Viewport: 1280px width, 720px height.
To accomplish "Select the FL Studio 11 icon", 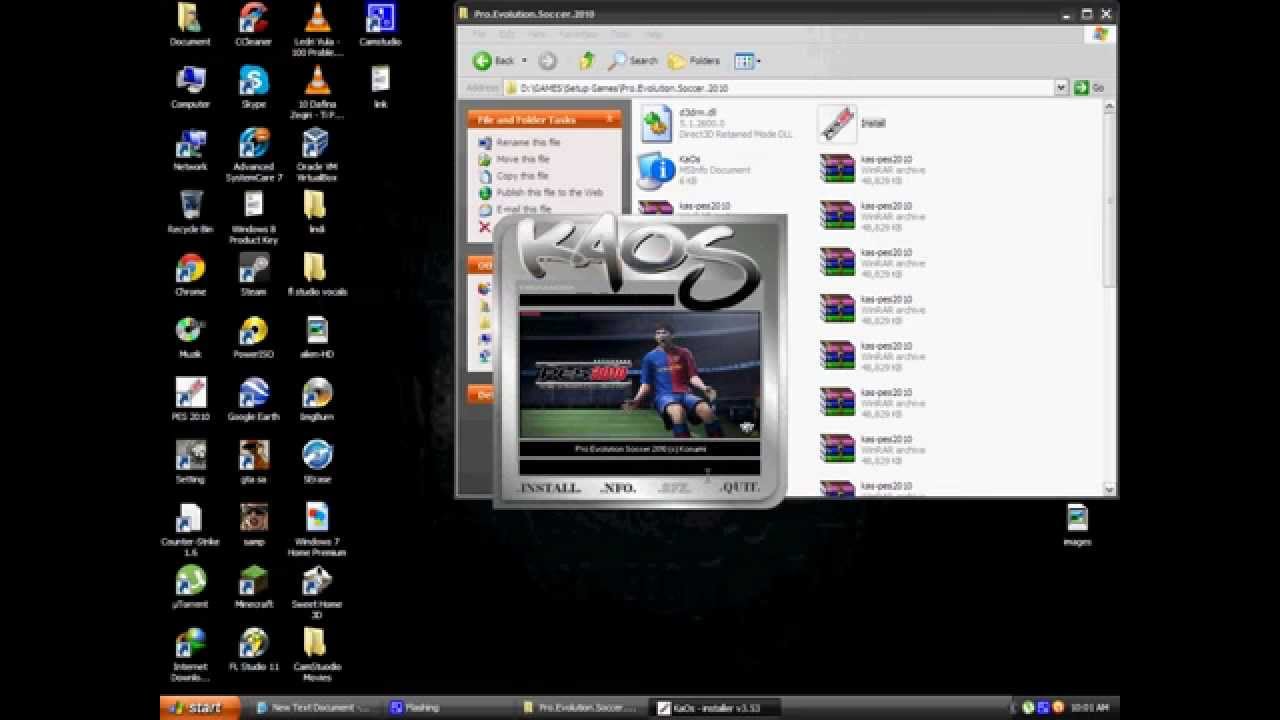I will (x=253, y=650).
